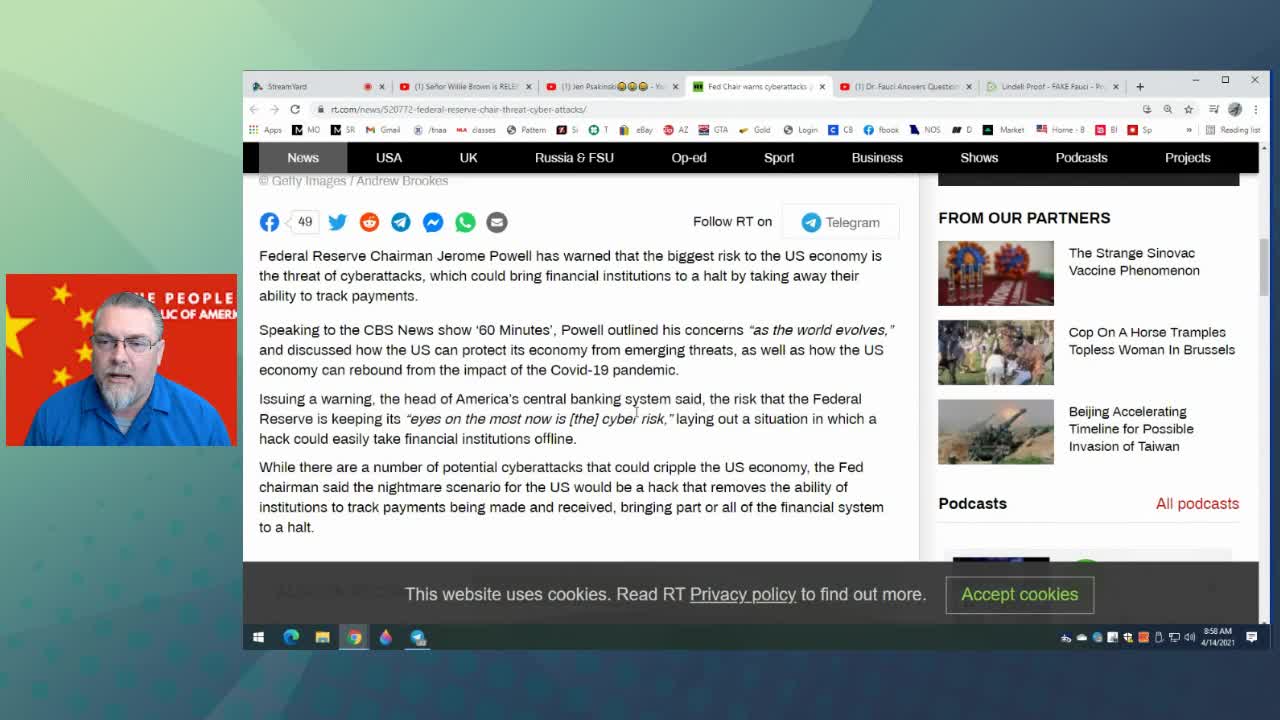This screenshot has height=720, width=1280.
Task: Open Chrome zoom magnifier icon
Action: [x=1167, y=109]
